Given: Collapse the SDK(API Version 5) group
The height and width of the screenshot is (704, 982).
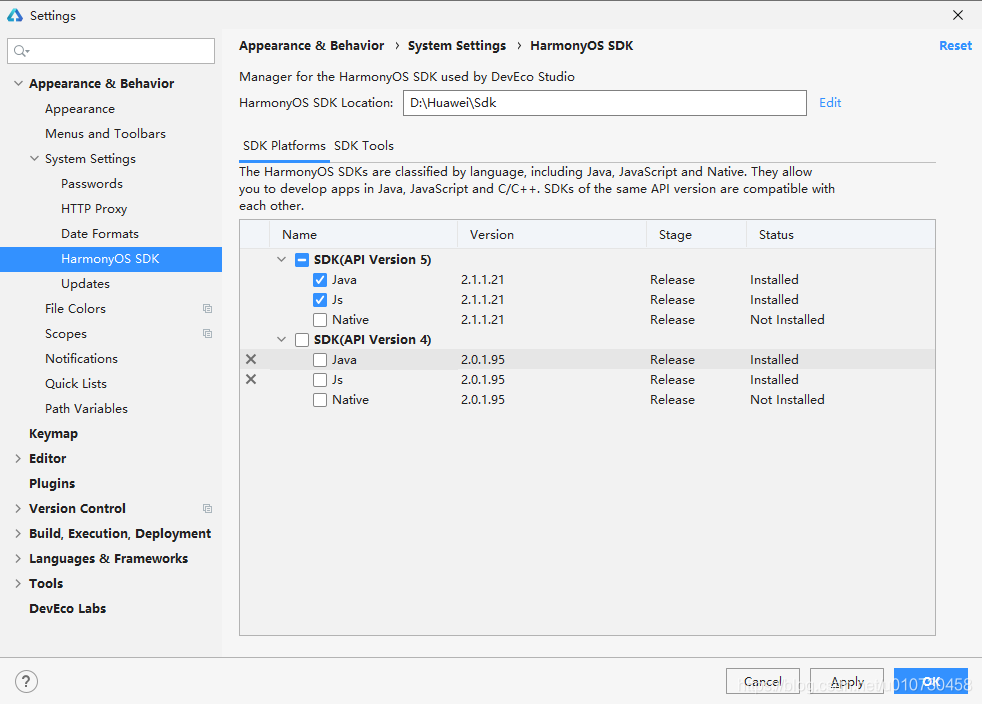Looking at the screenshot, I should pos(282,259).
